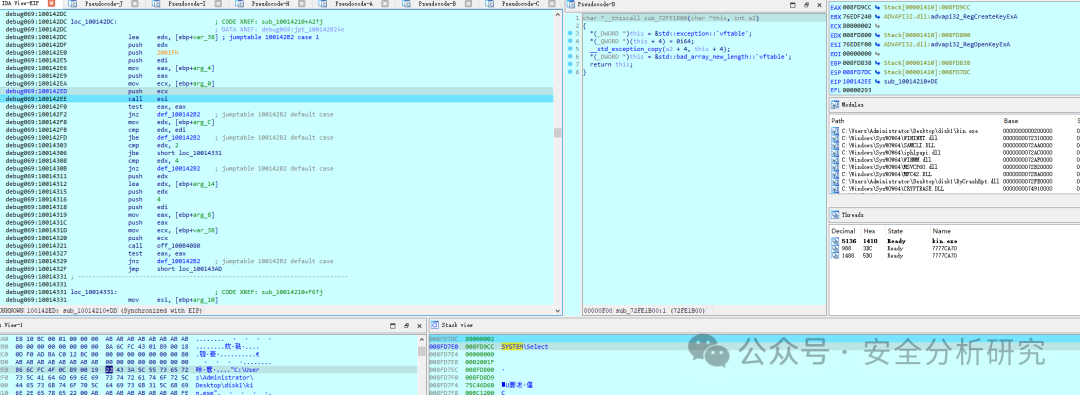Select the highlighted call esi instruction line
This screenshot has height=395, width=1080.
tap(276, 99)
